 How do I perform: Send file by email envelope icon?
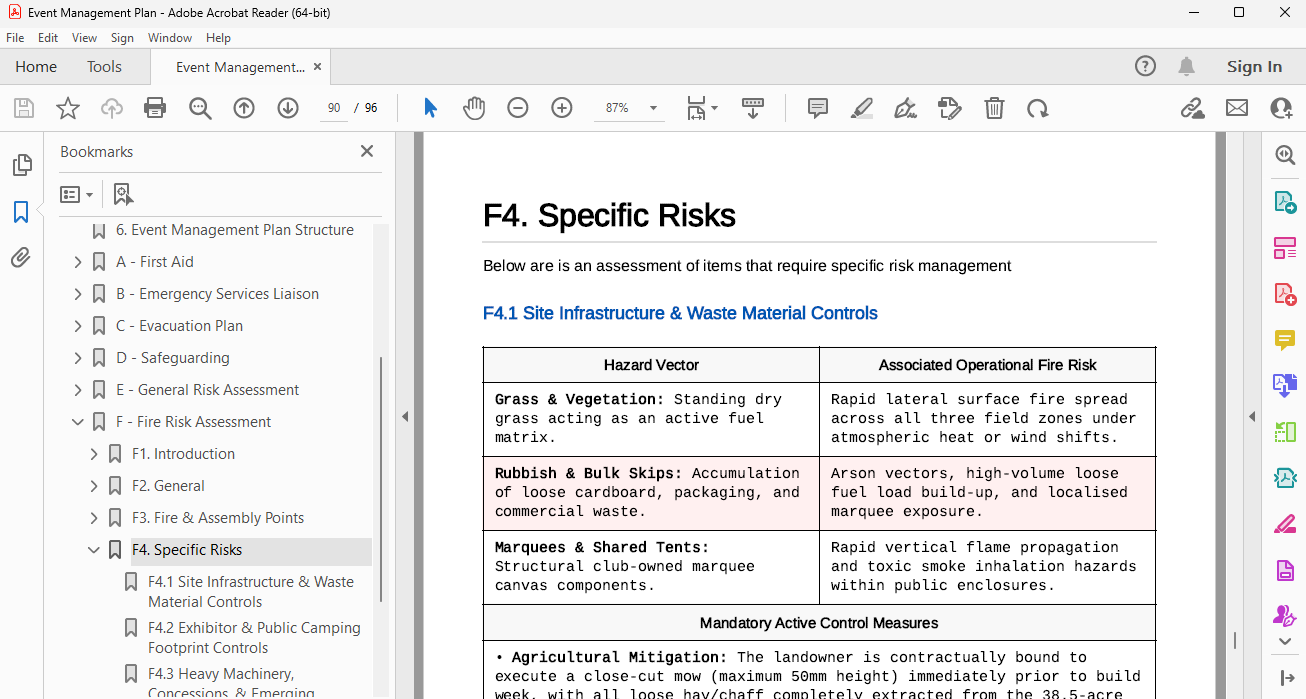pyautogui.click(x=1237, y=108)
